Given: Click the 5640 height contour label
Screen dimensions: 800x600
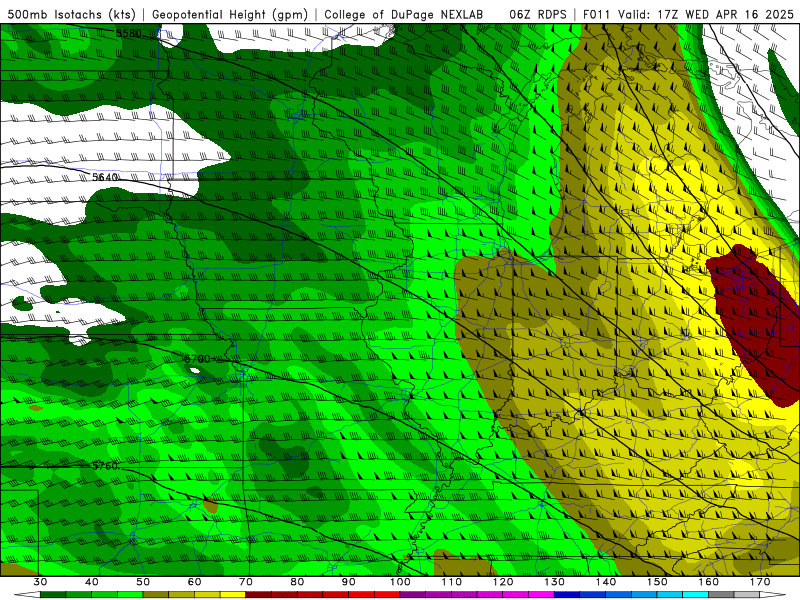Looking at the screenshot, I should [x=105, y=177].
